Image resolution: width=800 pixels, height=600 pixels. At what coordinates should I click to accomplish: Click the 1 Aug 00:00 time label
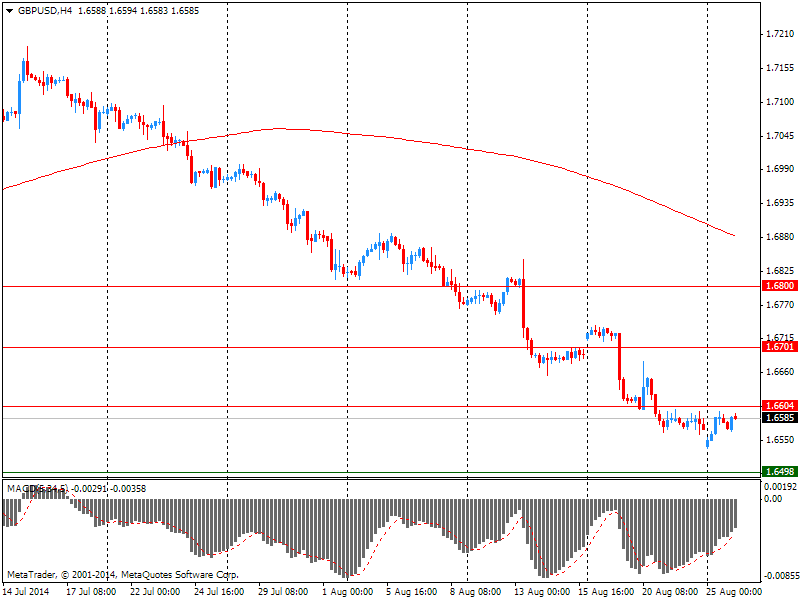(347, 592)
